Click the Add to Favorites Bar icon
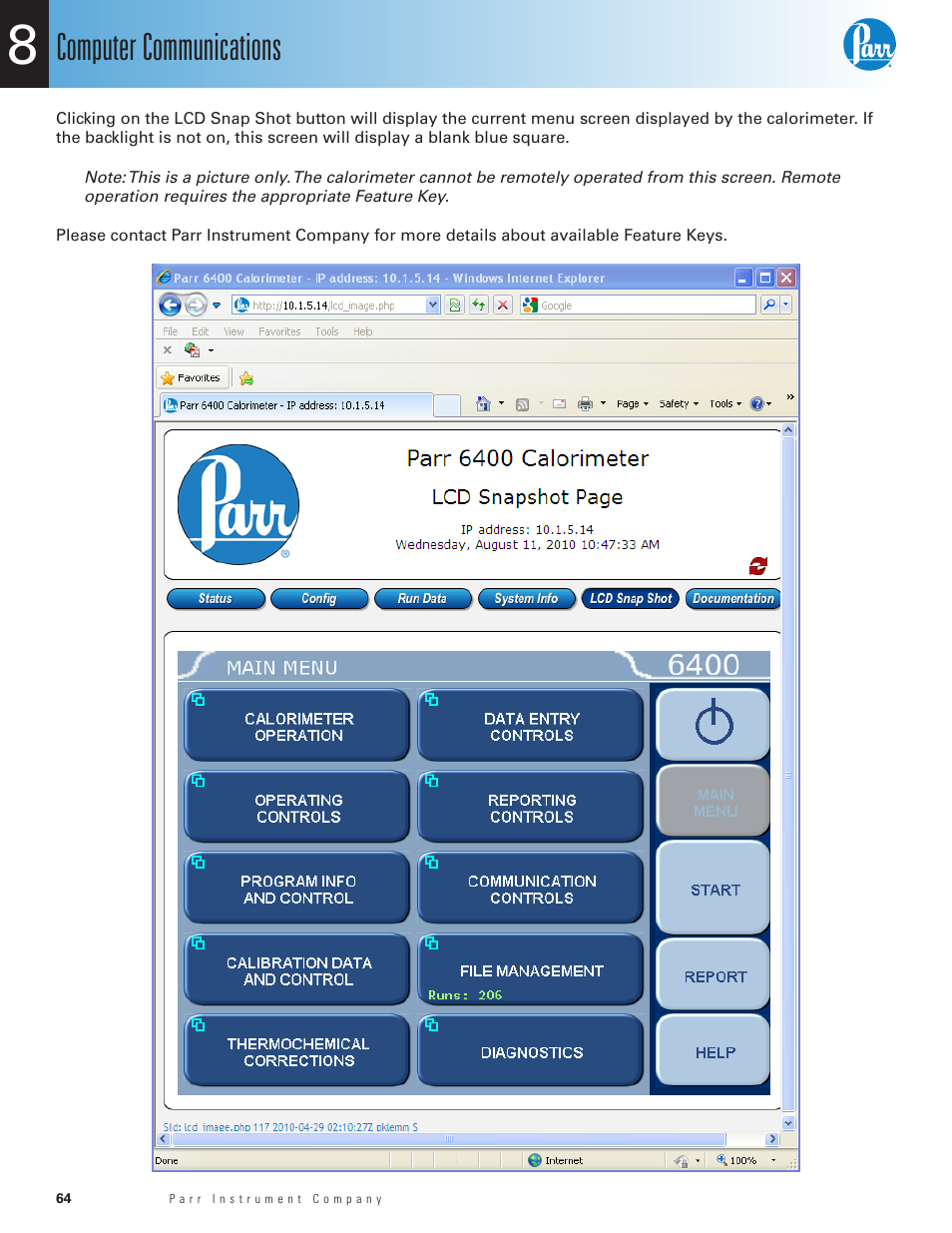Screen dimensions: 952x1233 point(246,378)
